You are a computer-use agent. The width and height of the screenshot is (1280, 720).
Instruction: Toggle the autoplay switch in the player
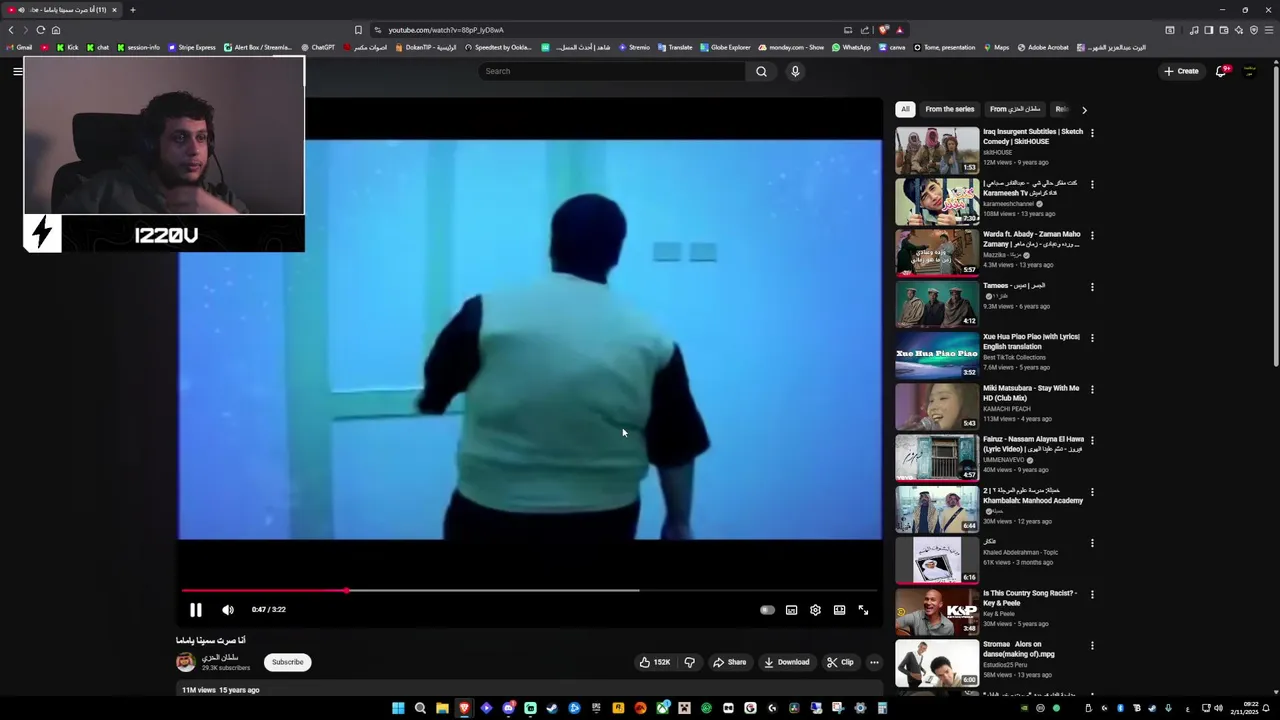pyautogui.click(x=767, y=610)
